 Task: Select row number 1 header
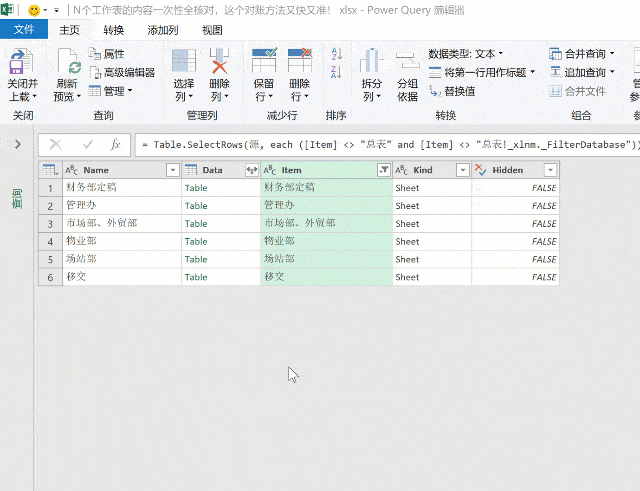point(50,188)
